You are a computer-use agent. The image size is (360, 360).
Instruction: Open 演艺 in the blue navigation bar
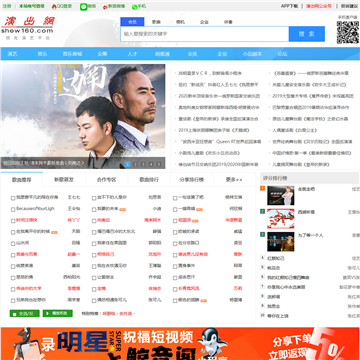(x=13, y=54)
